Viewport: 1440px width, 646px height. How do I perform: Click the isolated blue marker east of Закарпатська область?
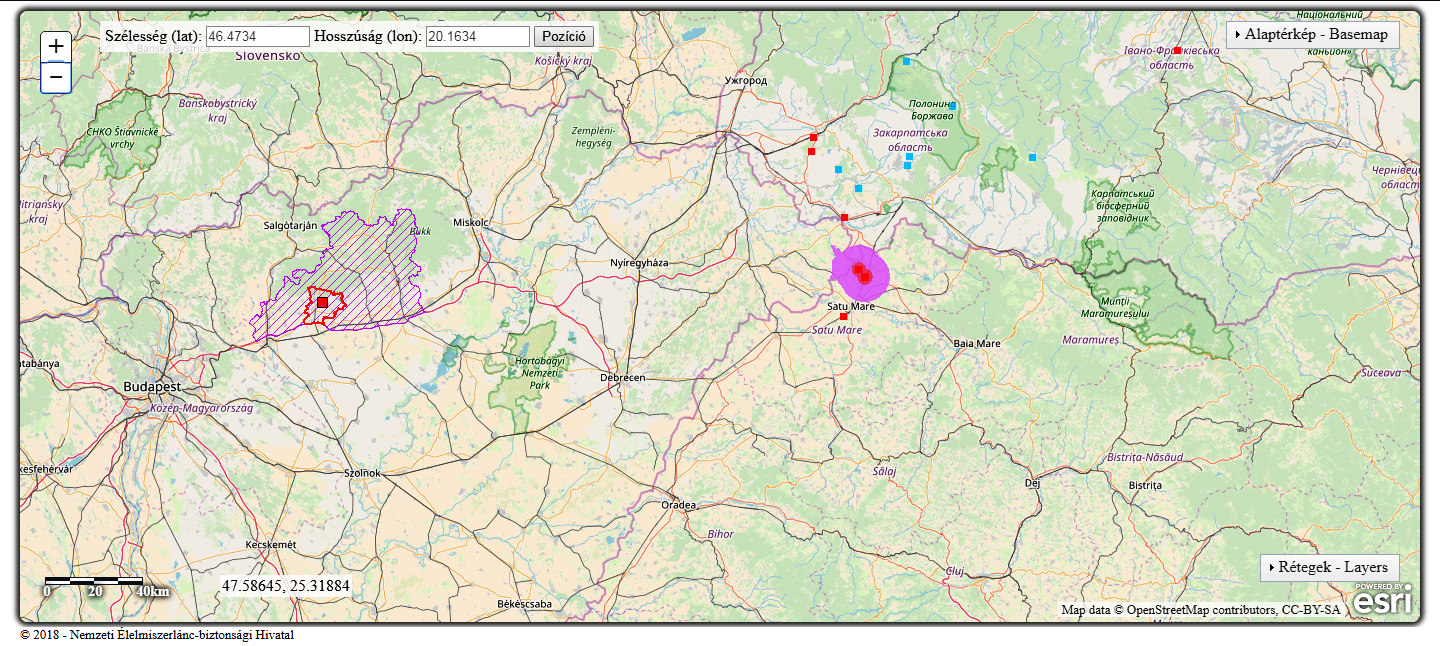1032,157
